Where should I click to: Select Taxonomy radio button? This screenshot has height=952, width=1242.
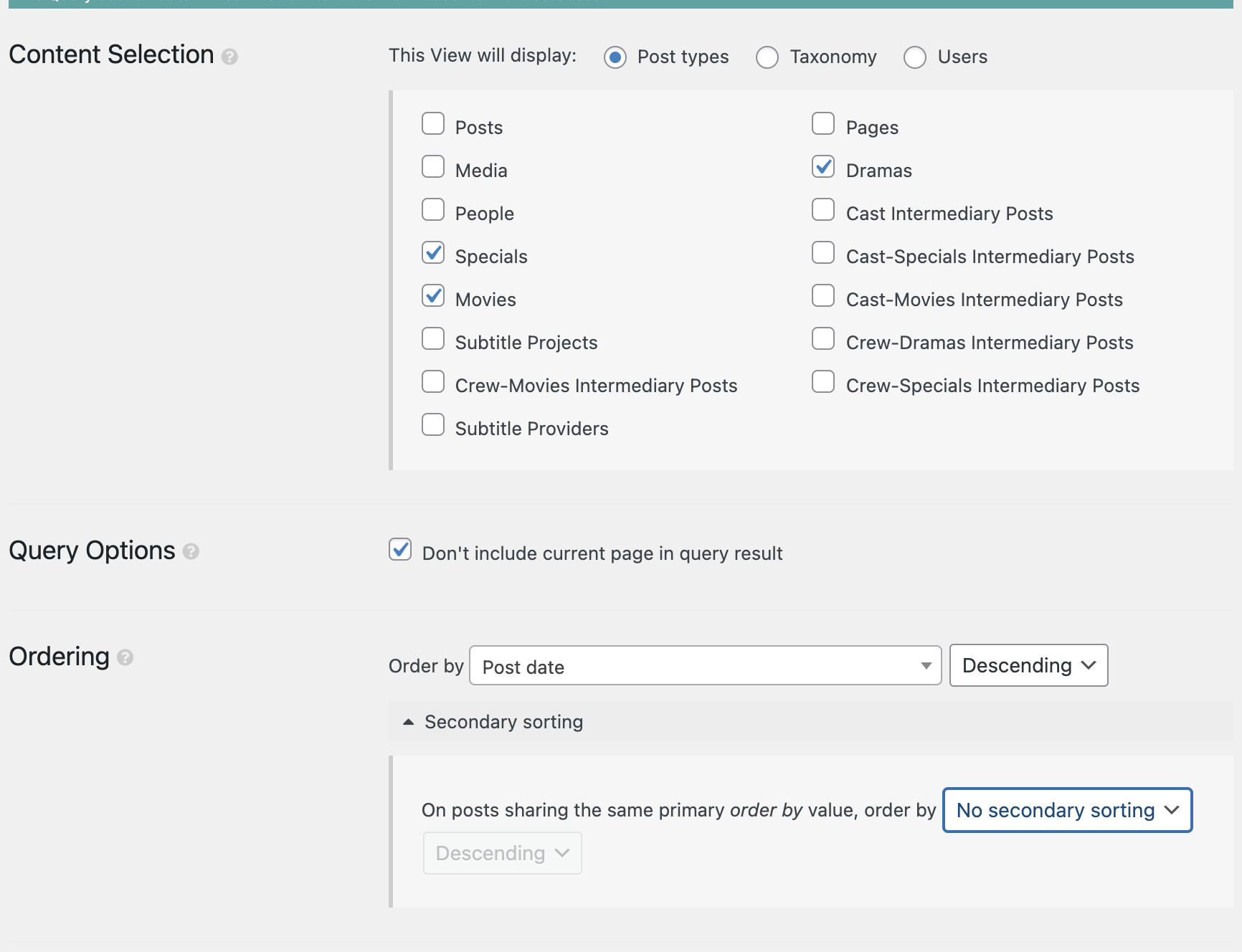[767, 57]
